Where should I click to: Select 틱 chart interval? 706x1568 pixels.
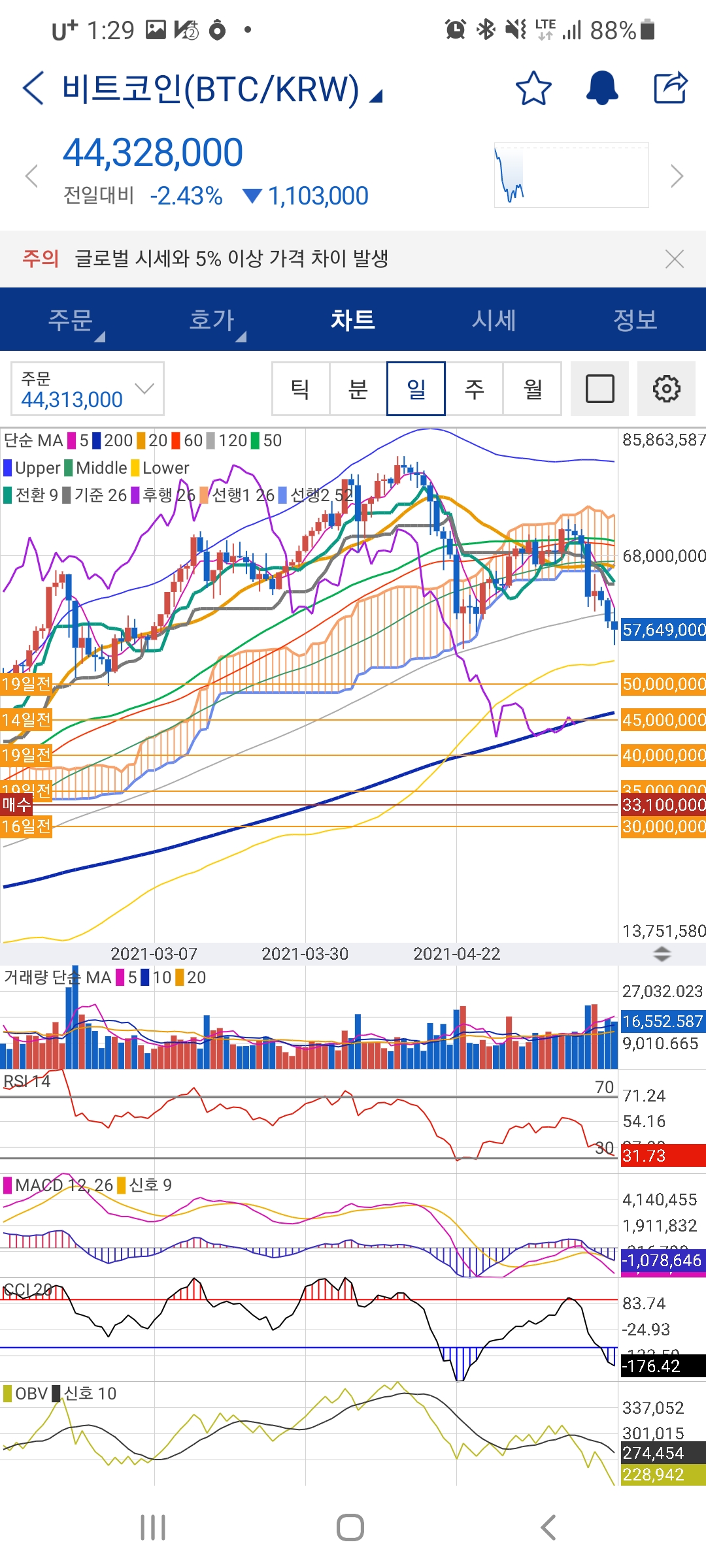pos(301,389)
